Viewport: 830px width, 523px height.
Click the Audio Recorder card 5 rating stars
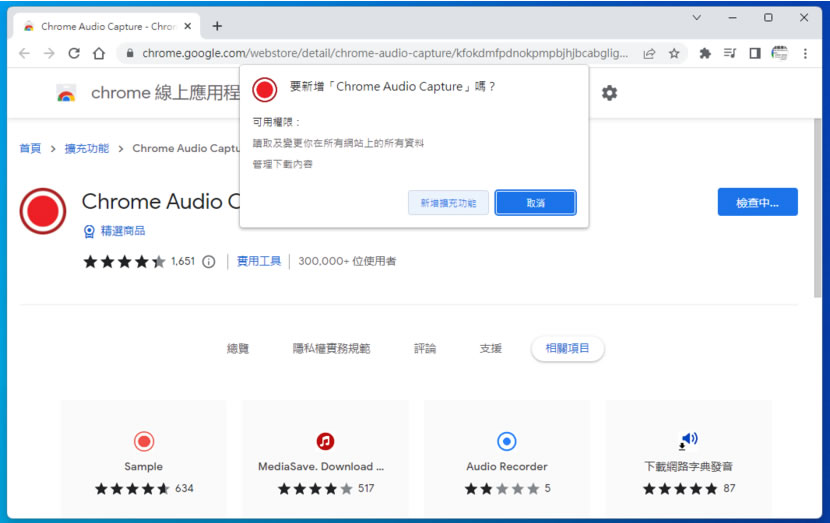coord(502,489)
